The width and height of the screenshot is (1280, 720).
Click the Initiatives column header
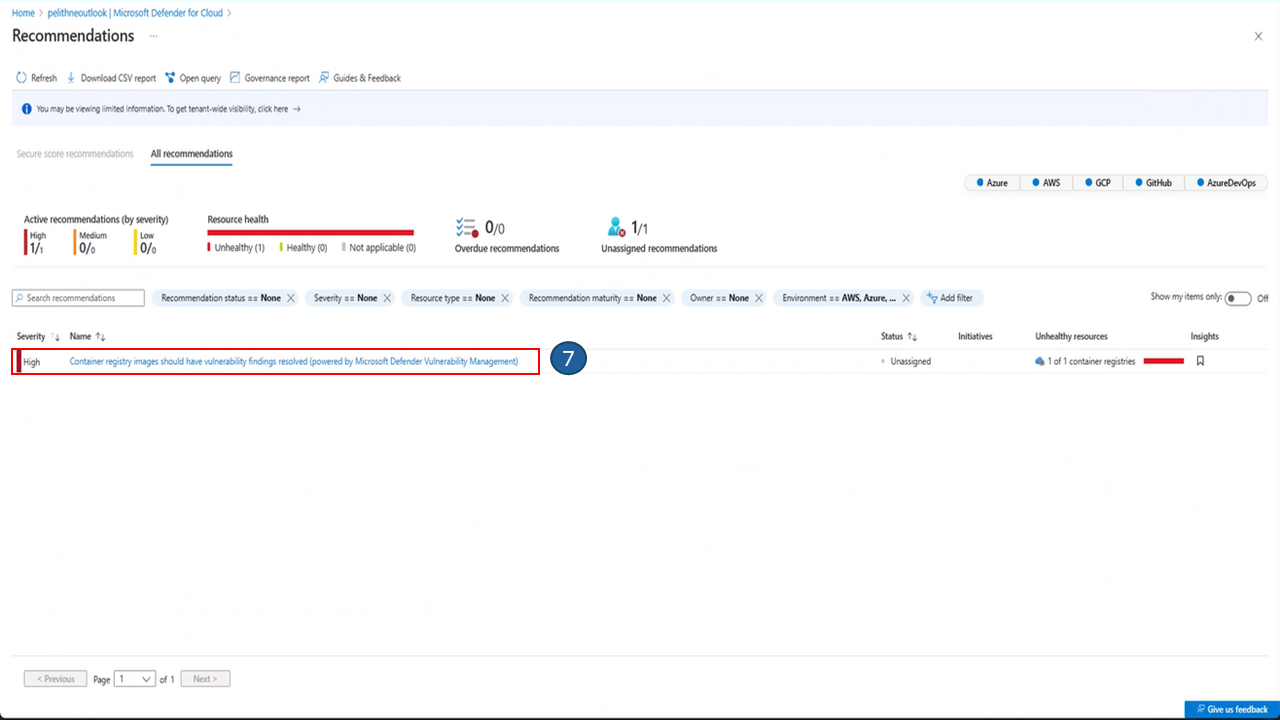click(975, 337)
